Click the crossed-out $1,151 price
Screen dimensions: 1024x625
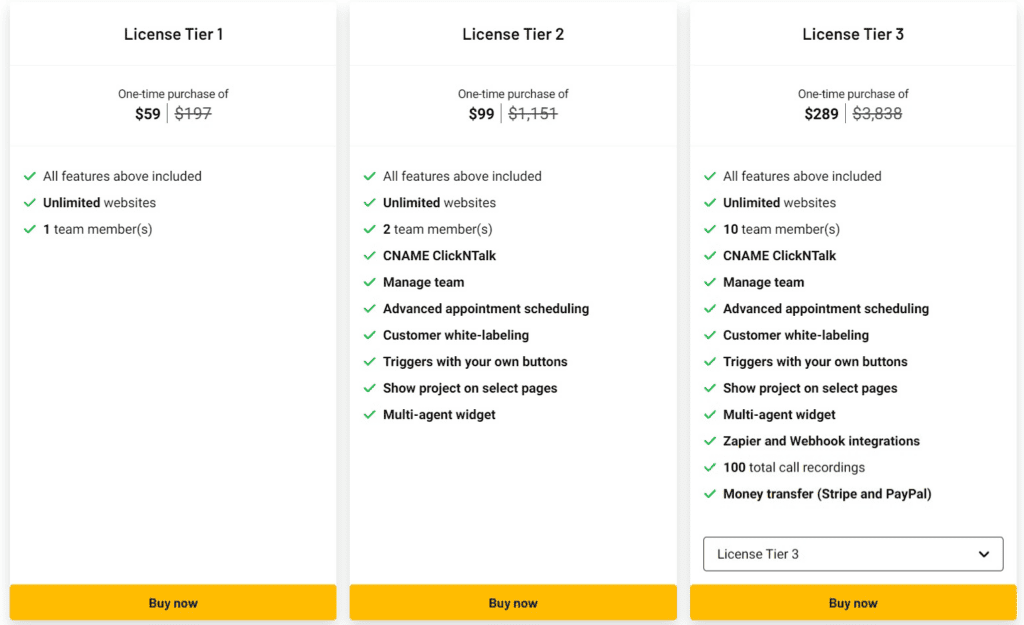click(532, 114)
